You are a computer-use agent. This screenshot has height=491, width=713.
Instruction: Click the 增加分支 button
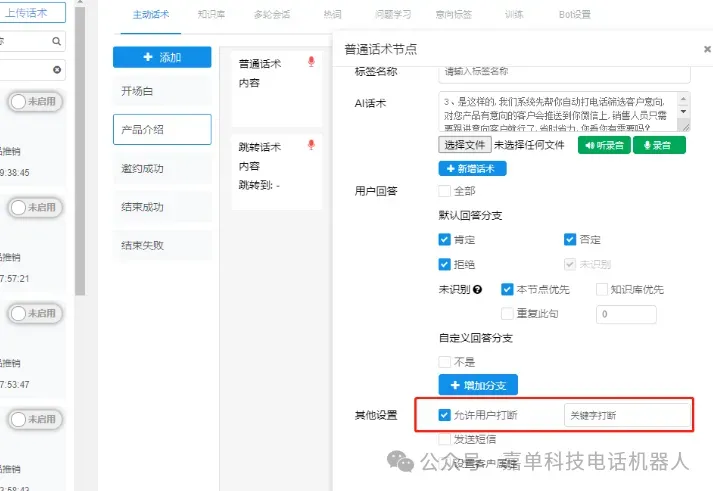(478, 386)
